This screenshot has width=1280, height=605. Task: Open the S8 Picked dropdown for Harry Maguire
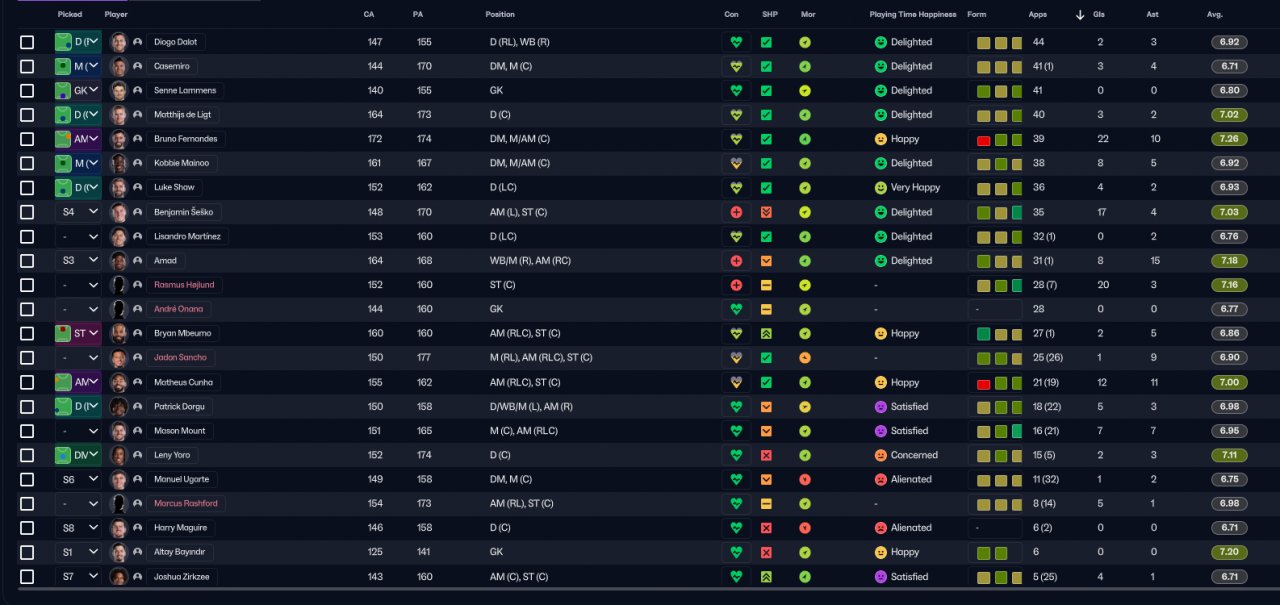78,528
